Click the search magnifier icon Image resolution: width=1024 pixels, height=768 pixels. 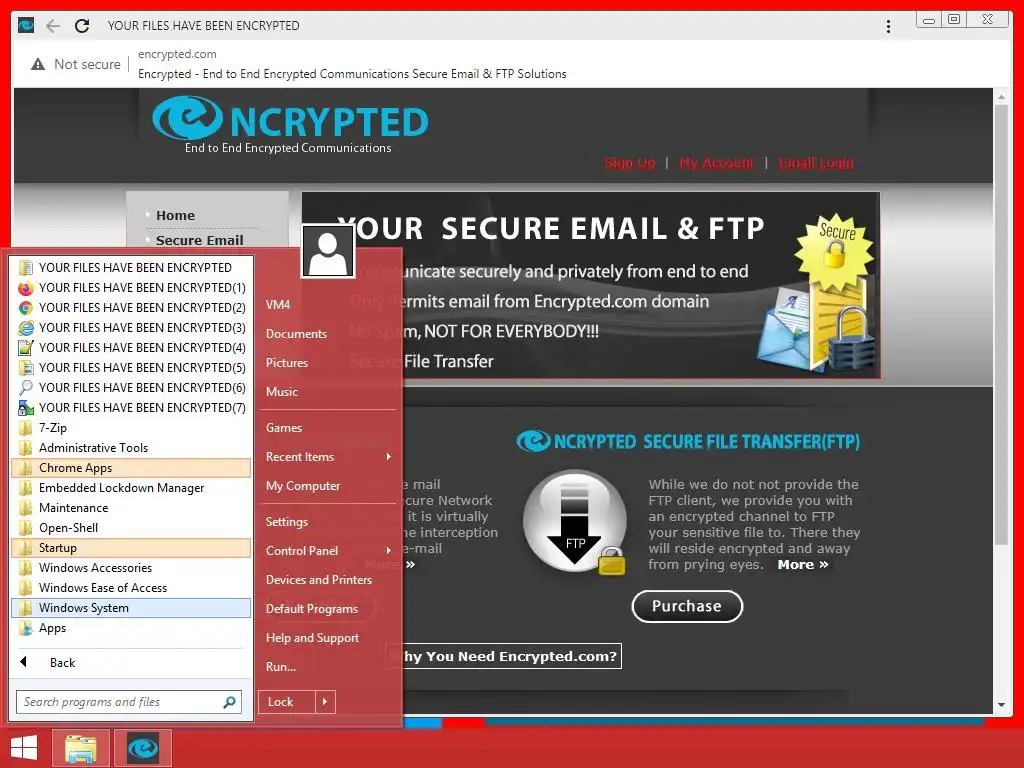pos(229,702)
